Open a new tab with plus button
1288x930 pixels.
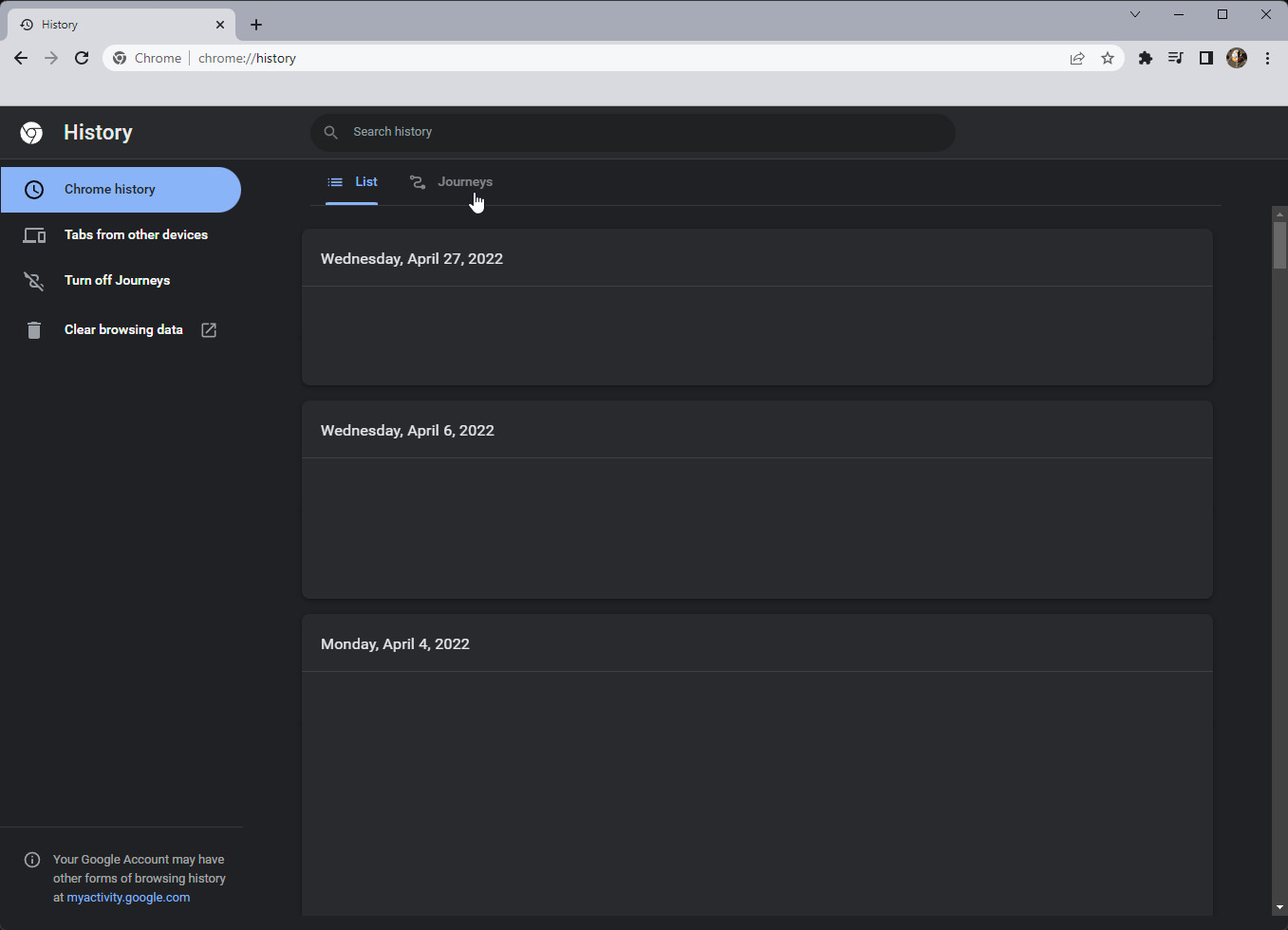(256, 25)
